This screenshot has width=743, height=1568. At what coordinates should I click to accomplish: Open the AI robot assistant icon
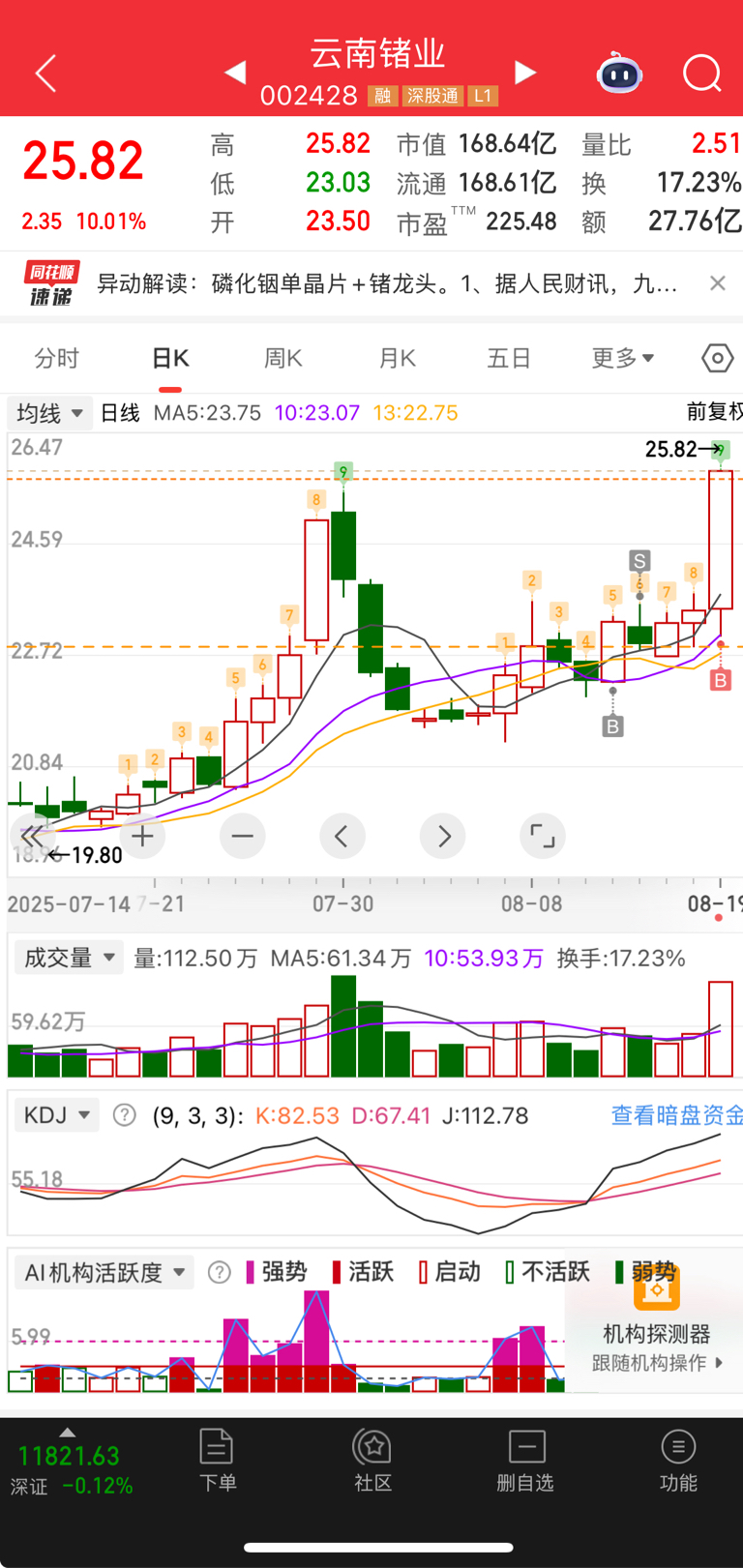(x=619, y=74)
